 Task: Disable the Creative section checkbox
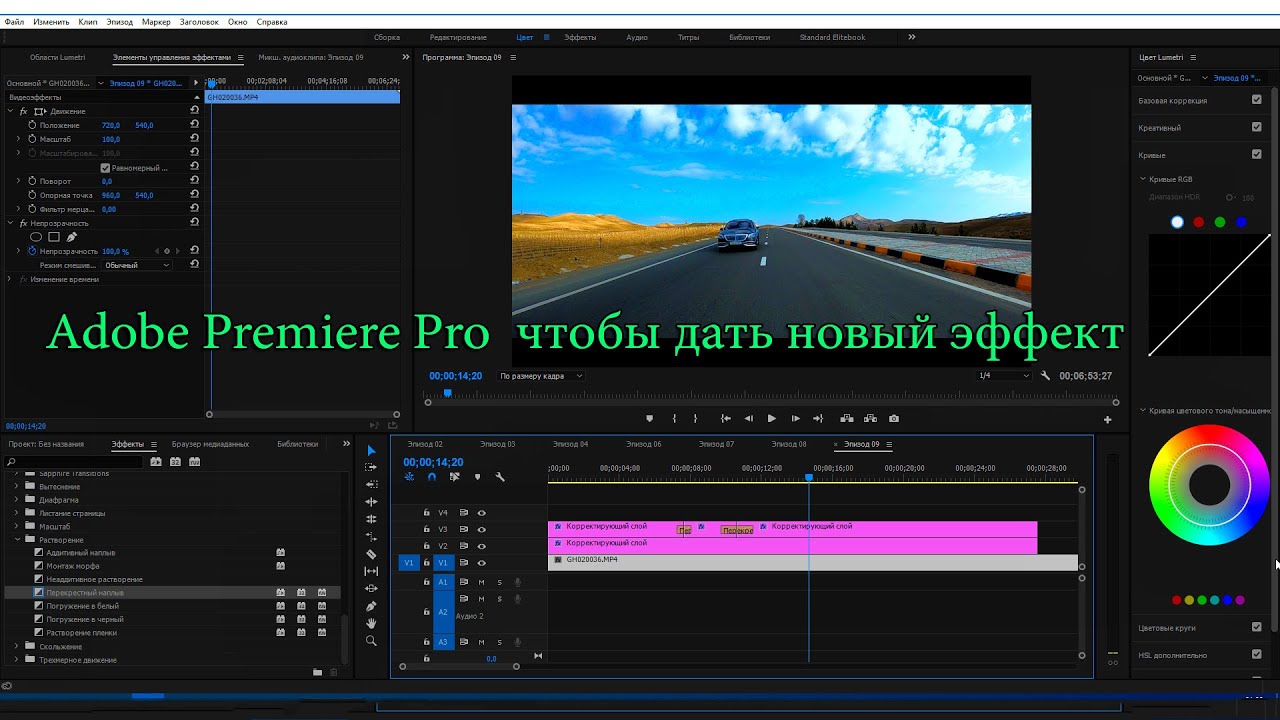tap(1257, 127)
